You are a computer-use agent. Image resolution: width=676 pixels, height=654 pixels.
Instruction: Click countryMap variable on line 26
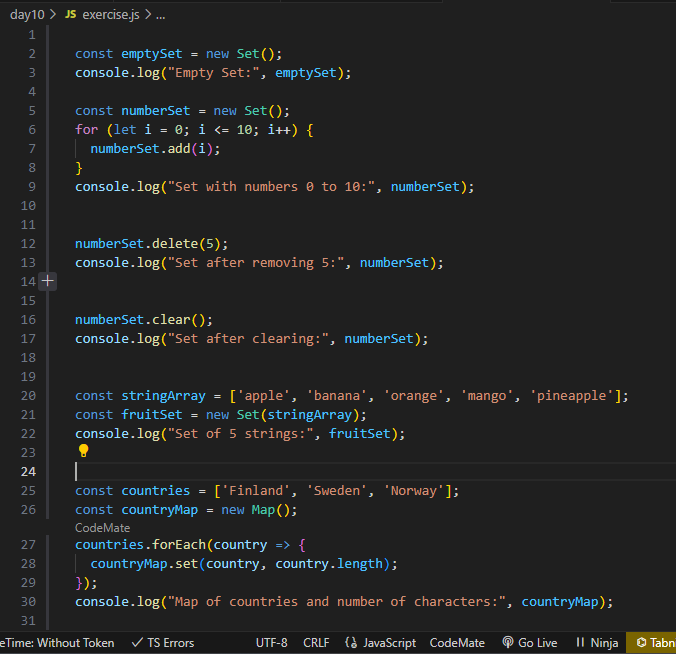[x=160, y=510]
